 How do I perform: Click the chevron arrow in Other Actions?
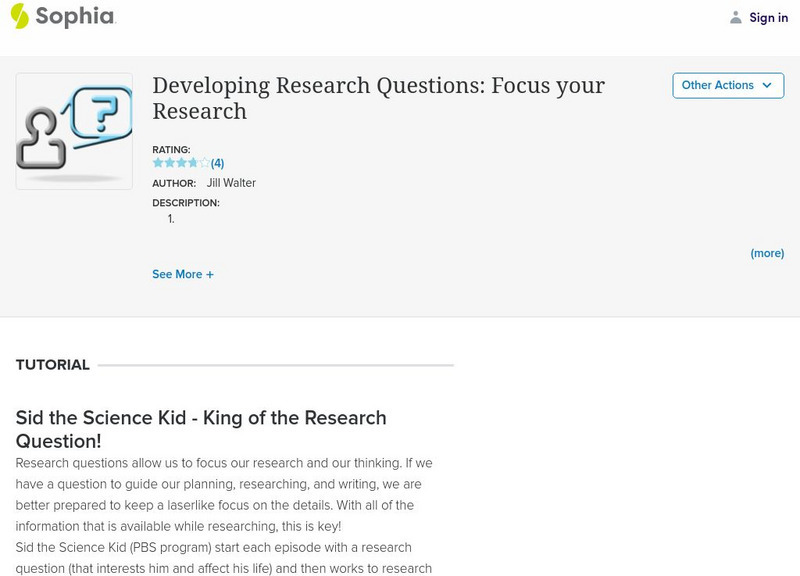coord(767,86)
